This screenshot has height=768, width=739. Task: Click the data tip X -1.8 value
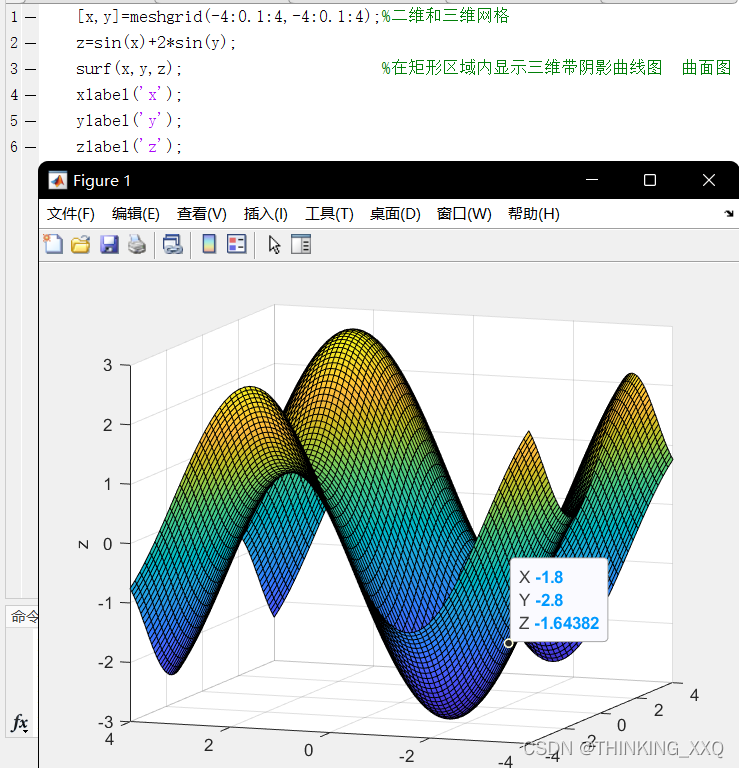(549, 577)
